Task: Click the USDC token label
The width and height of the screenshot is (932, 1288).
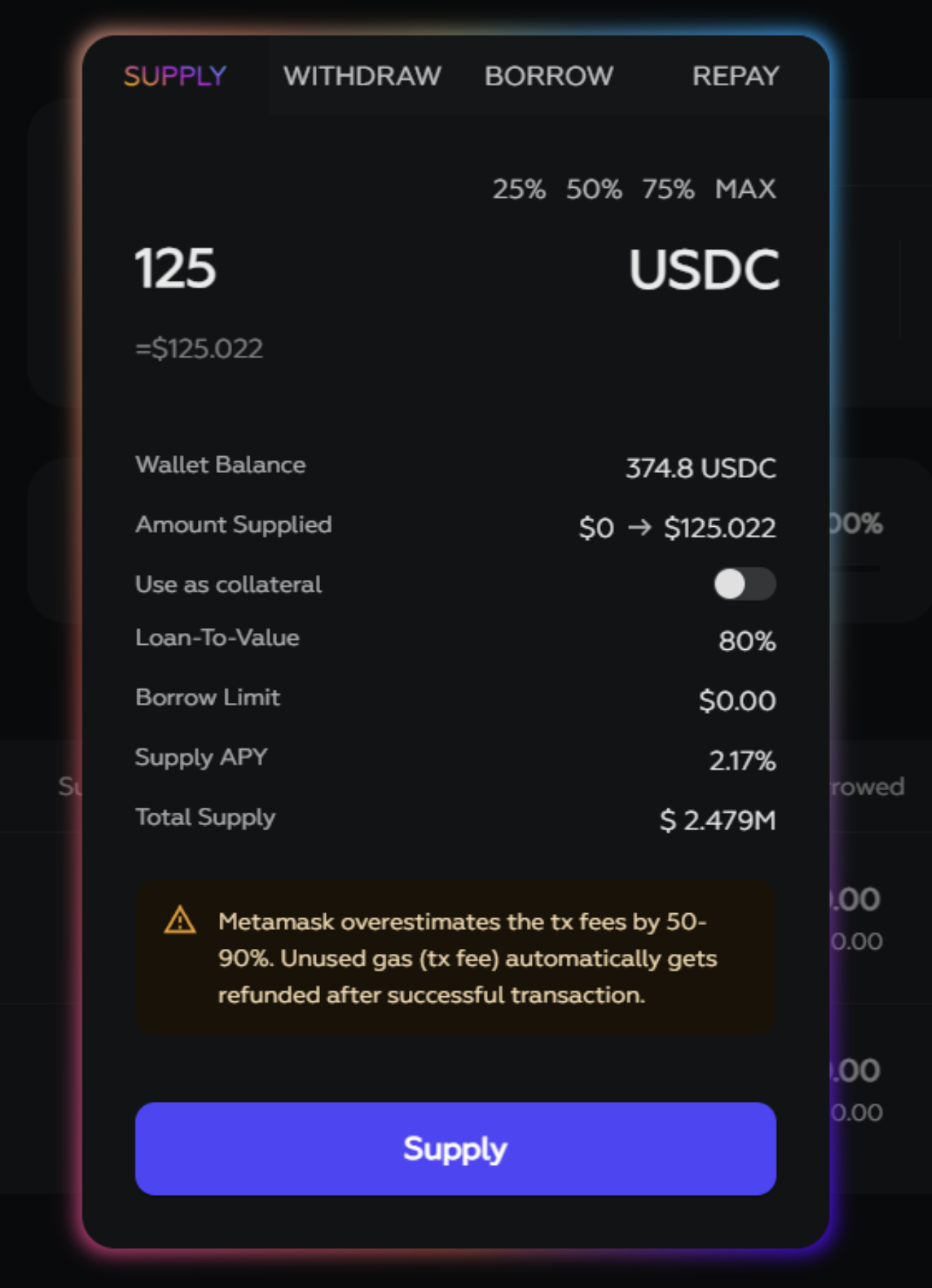Action: click(704, 270)
